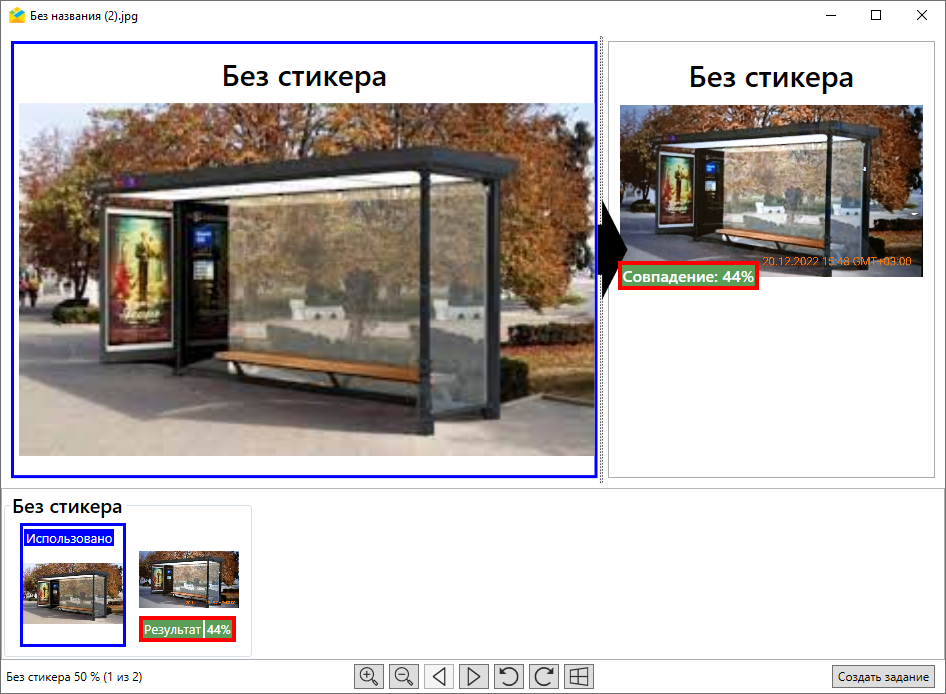Click the zoom out magnifier icon

(x=404, y=677)
